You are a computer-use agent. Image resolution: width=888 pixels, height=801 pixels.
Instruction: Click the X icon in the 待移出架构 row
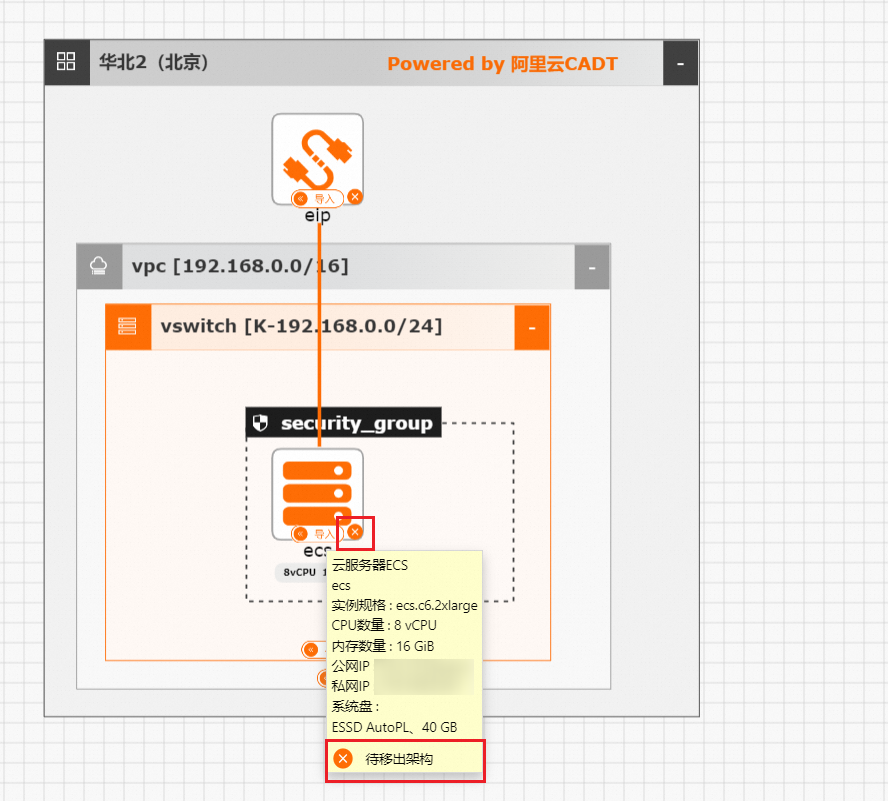[340, 759]
